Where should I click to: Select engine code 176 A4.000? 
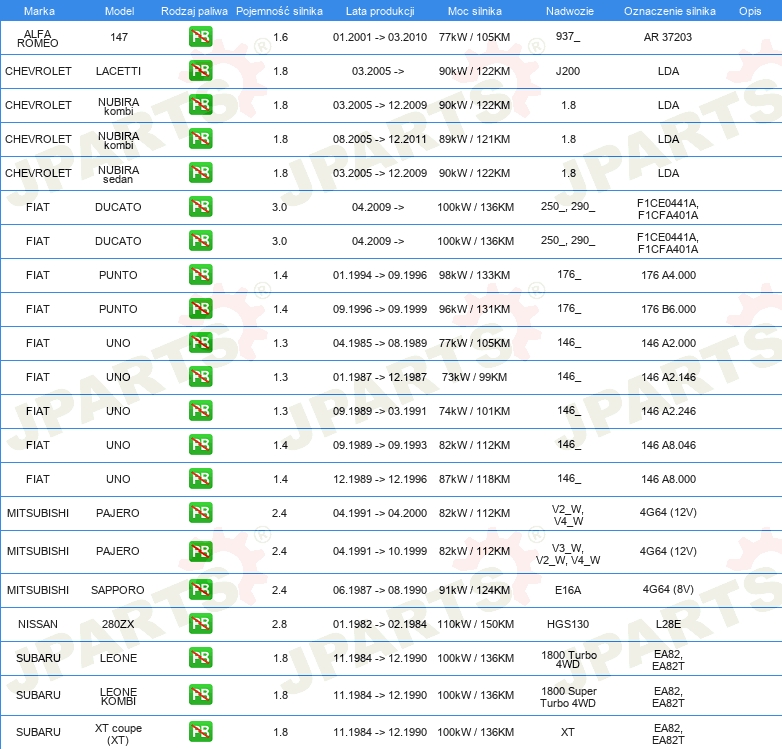pyautogui.click(x=668, y=275)
